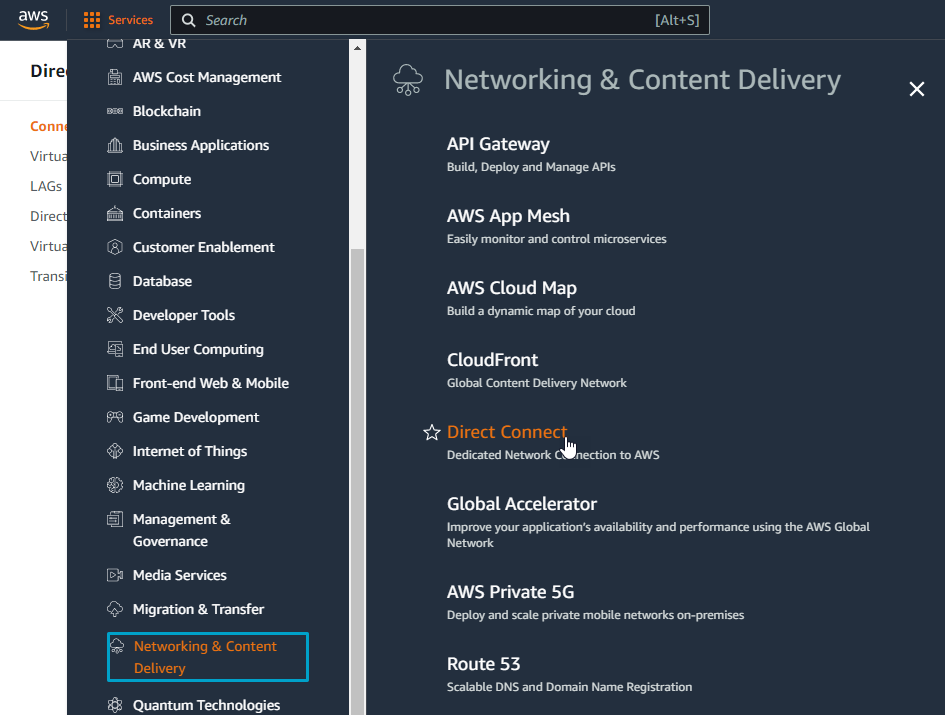Click the Database cylinder icon
The image size is (945, 715).
point(115,281)
